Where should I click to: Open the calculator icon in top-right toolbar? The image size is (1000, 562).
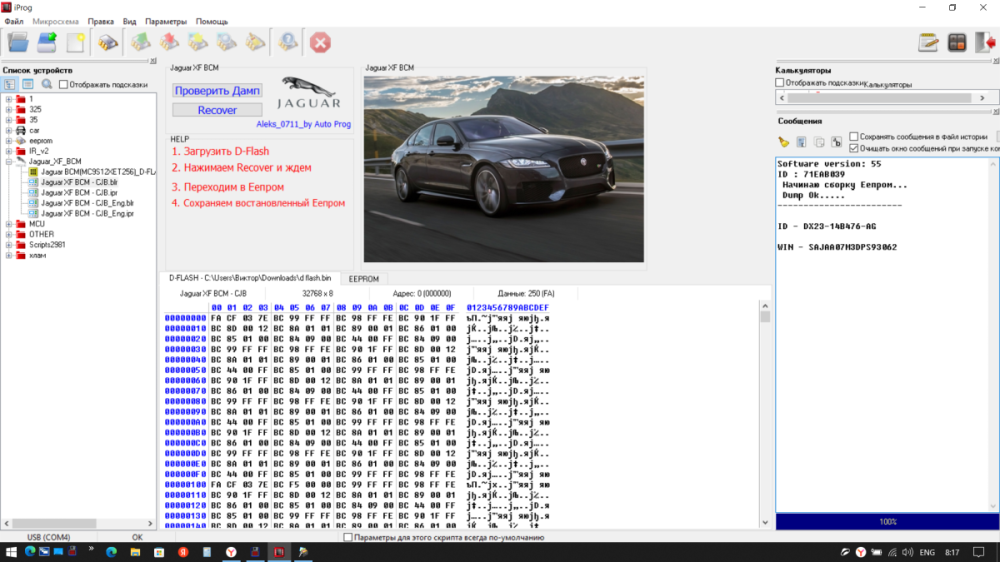[957, 42]
